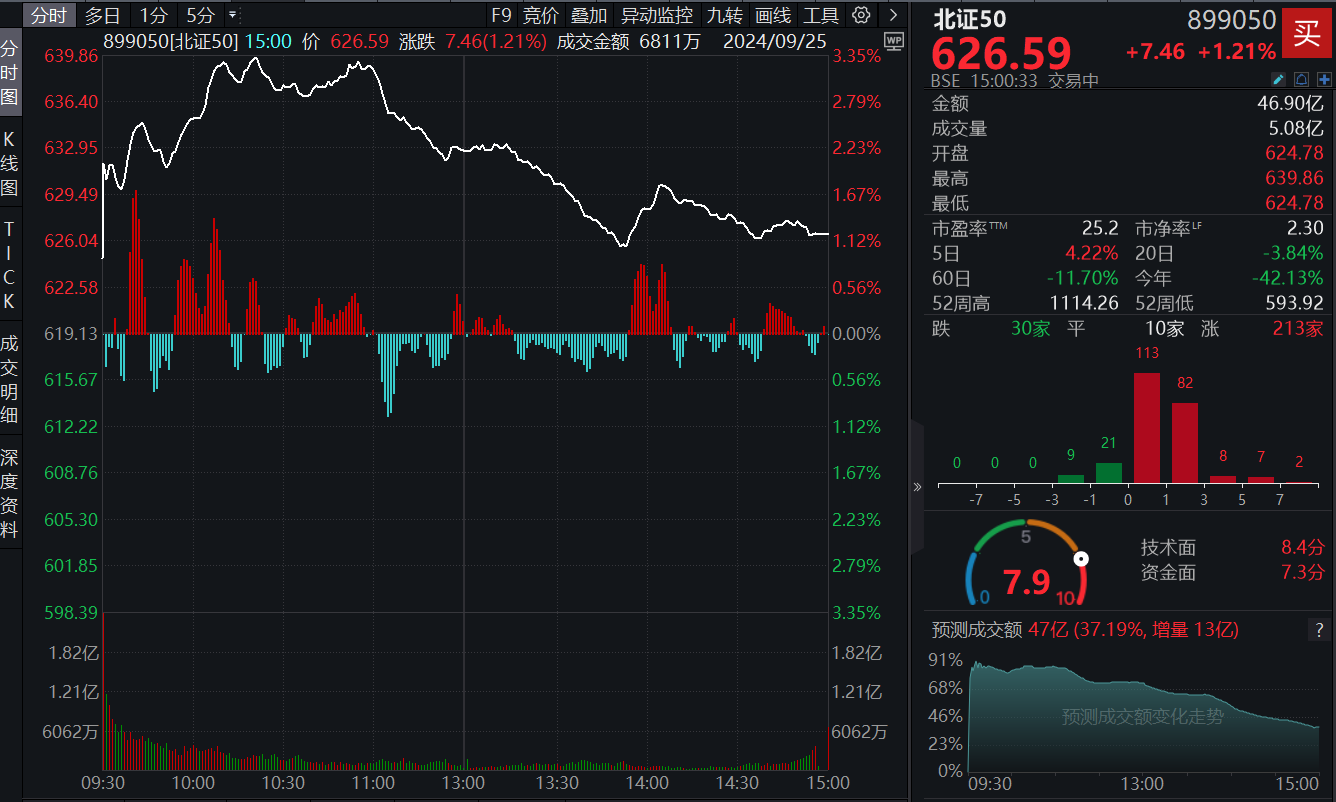Image resolution: width=1336 pixels, height=802 pixels.
Task: Open the period dropdown arrow after 5分
Action: (233, 15)
